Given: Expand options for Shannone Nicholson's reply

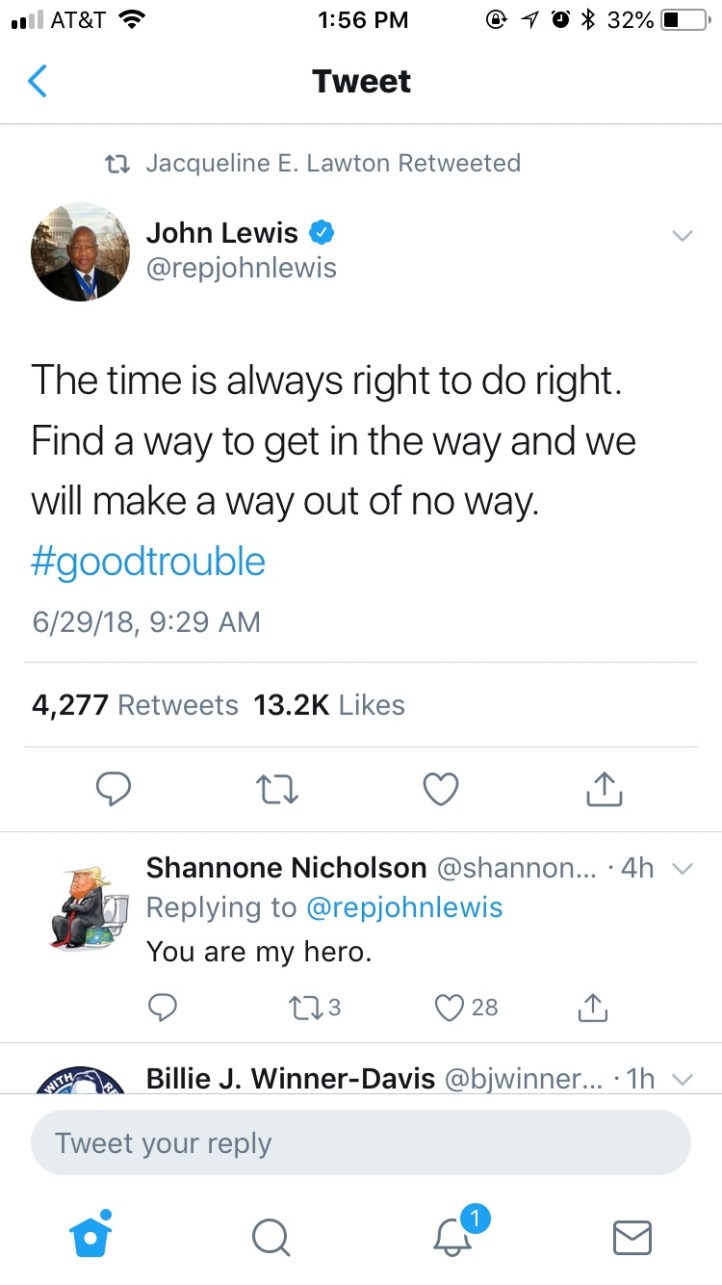Looking at the screenshot, I should pyautogui.click(x=682, y=869).
